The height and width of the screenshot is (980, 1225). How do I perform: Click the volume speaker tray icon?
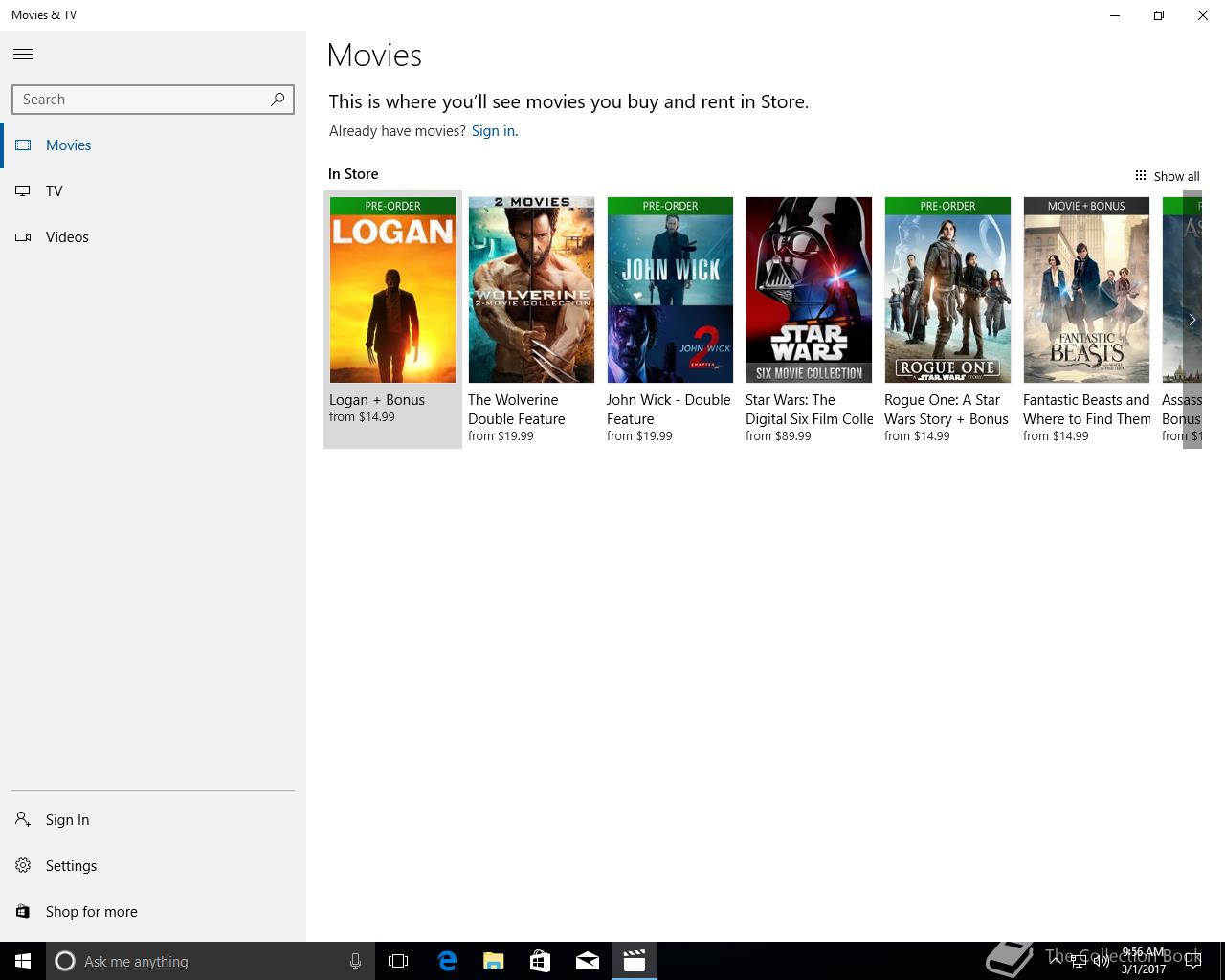1102,961
